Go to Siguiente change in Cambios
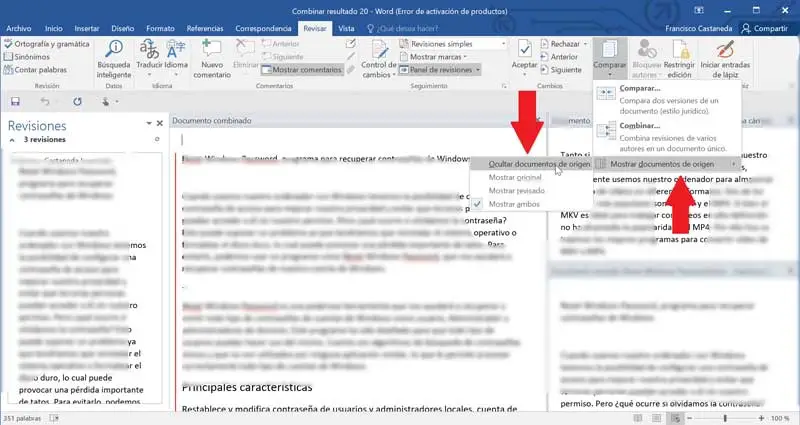 point(561,69)
